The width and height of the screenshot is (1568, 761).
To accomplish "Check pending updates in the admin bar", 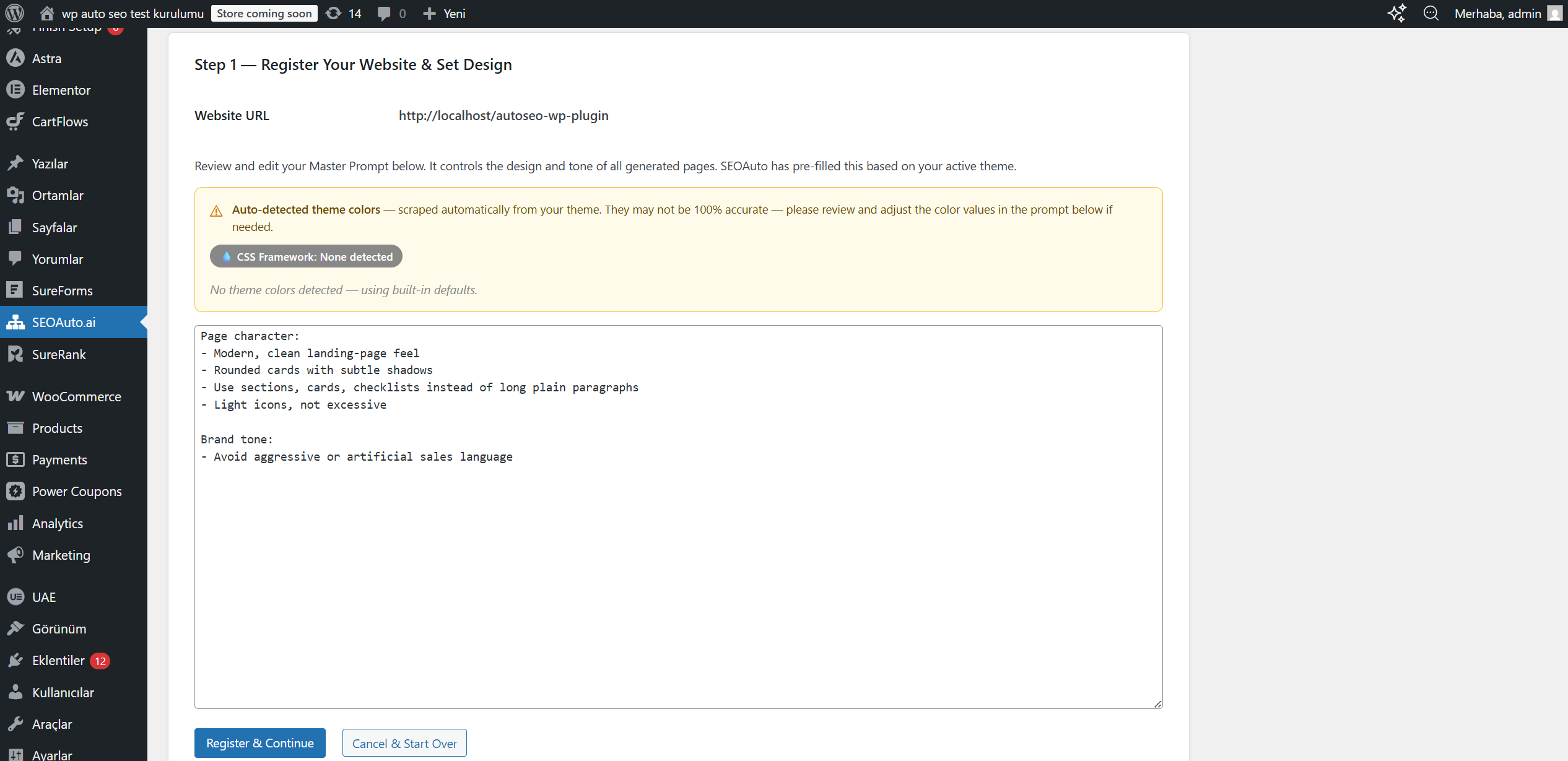I will (x=343, y=13).
